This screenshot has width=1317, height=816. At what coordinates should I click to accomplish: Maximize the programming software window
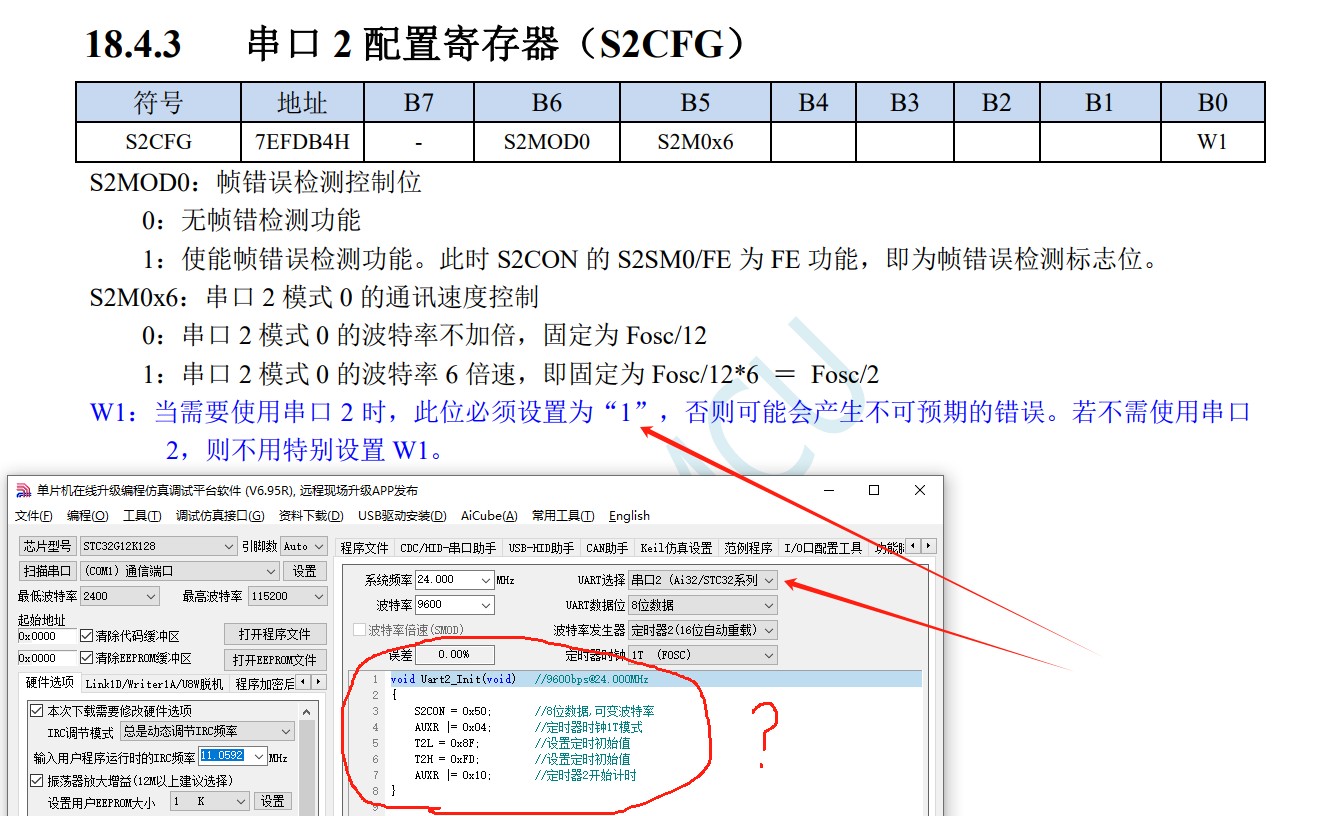(x=873, y=490)
